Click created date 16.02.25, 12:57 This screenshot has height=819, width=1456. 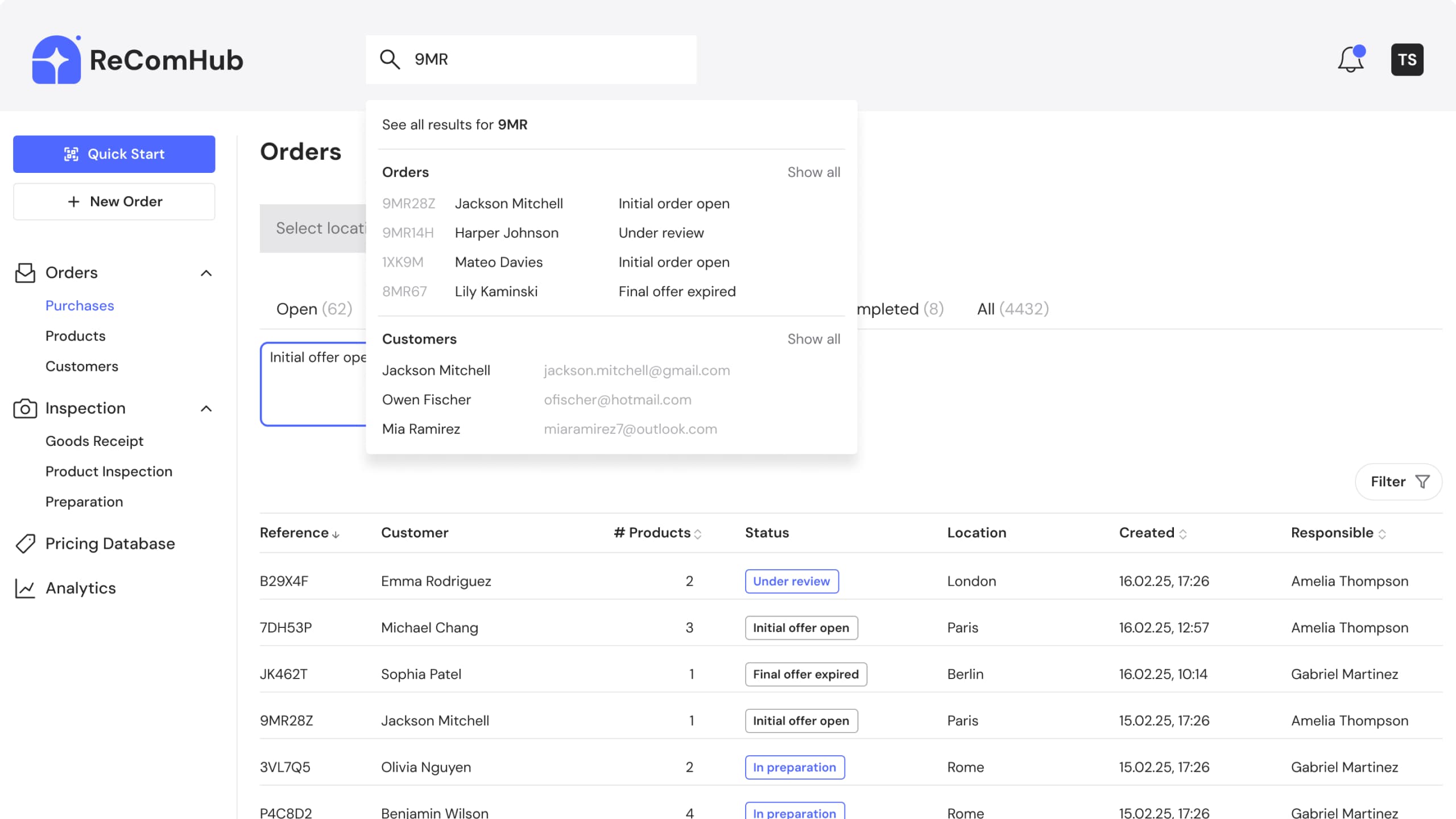click(x=1164, y=628)
